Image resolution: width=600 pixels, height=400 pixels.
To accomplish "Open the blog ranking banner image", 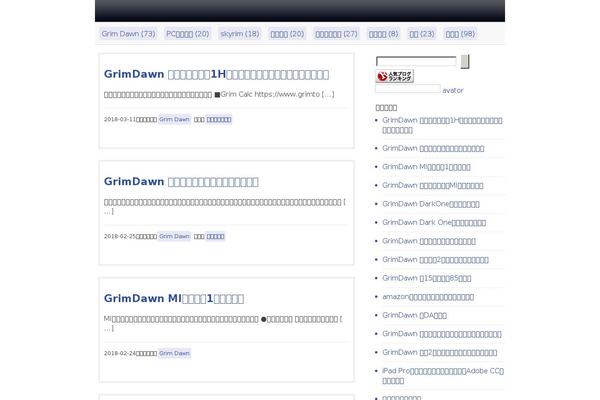I will coord(395,76).
